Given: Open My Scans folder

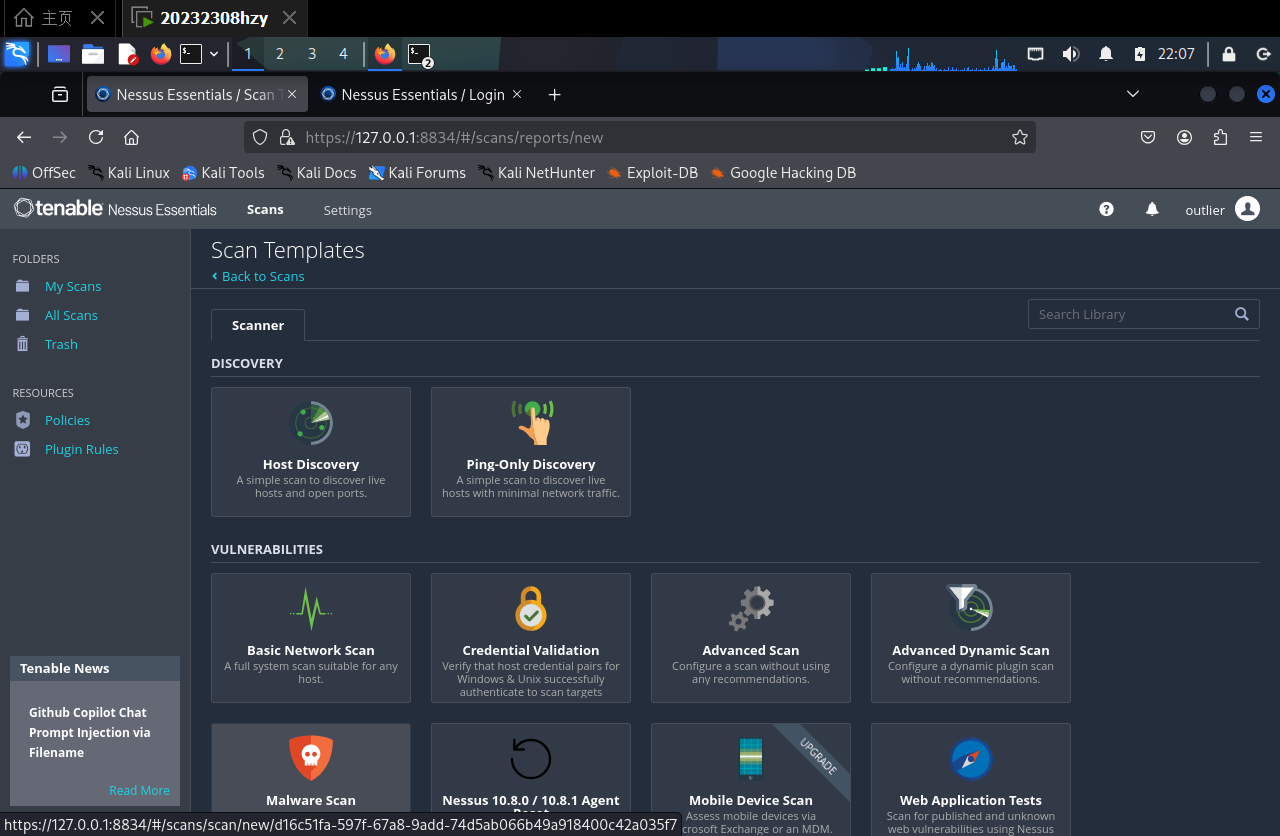Looking at the screenshot, I should pyautogui.click(x=73, y=286).
